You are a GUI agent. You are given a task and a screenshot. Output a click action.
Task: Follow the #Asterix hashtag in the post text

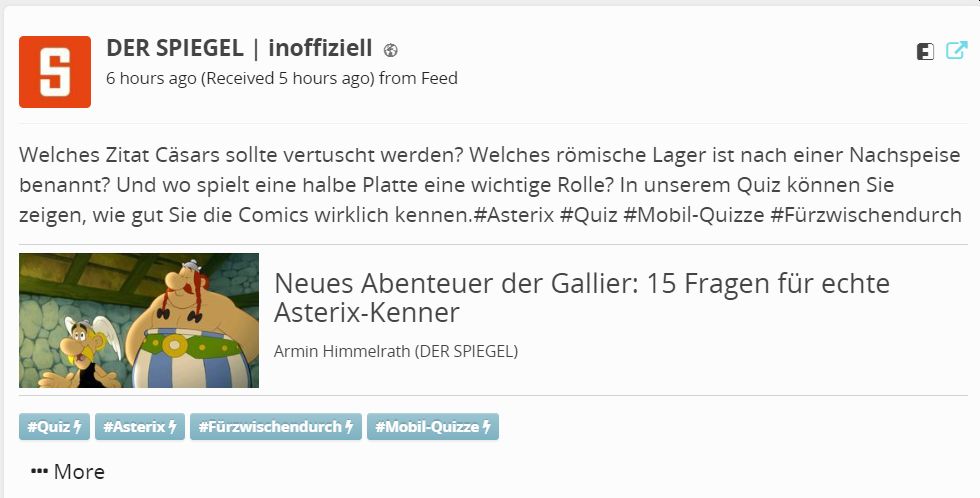point(517,214)
